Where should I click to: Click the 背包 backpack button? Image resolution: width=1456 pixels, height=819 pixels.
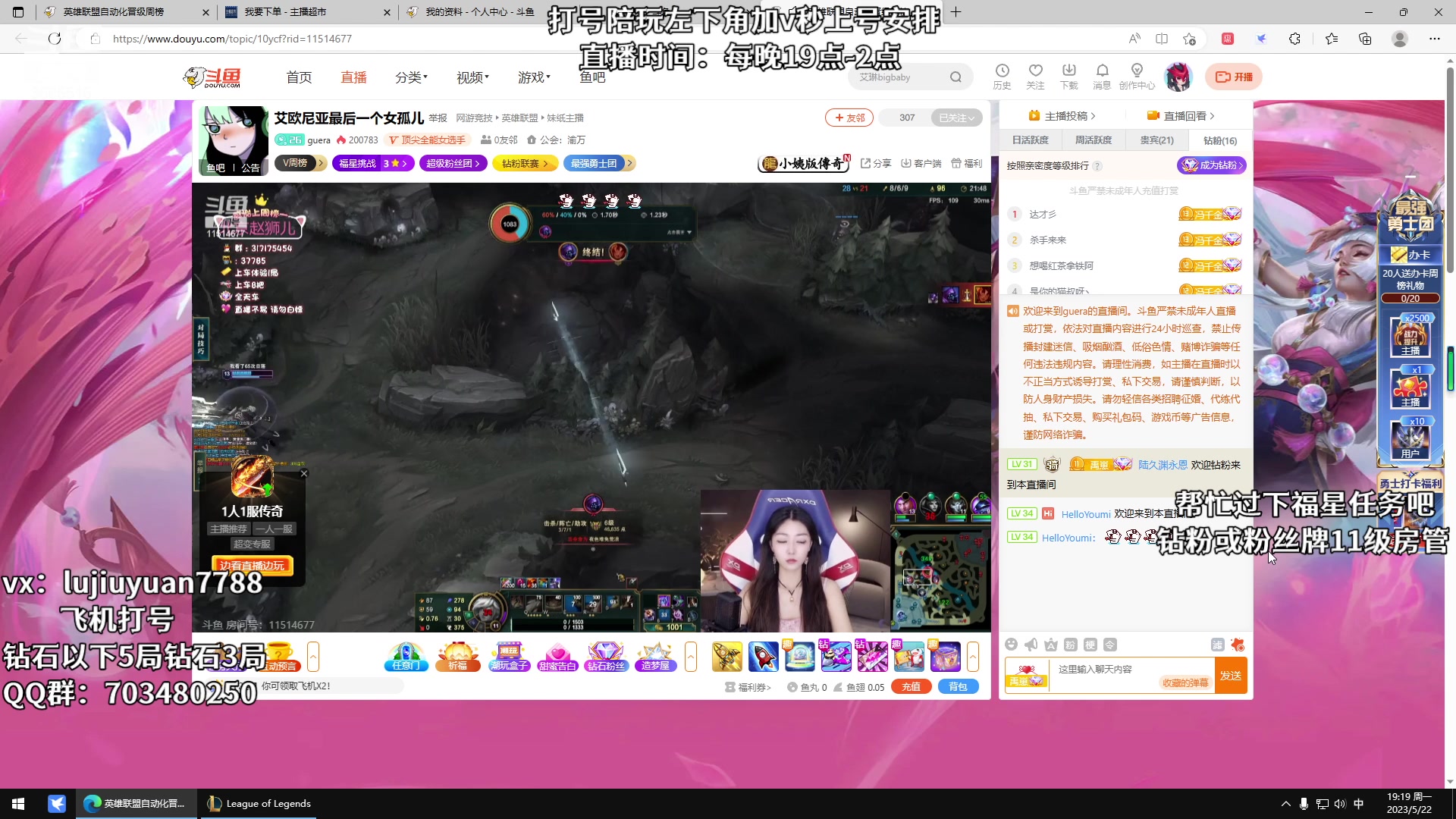(x=959, y=686)
